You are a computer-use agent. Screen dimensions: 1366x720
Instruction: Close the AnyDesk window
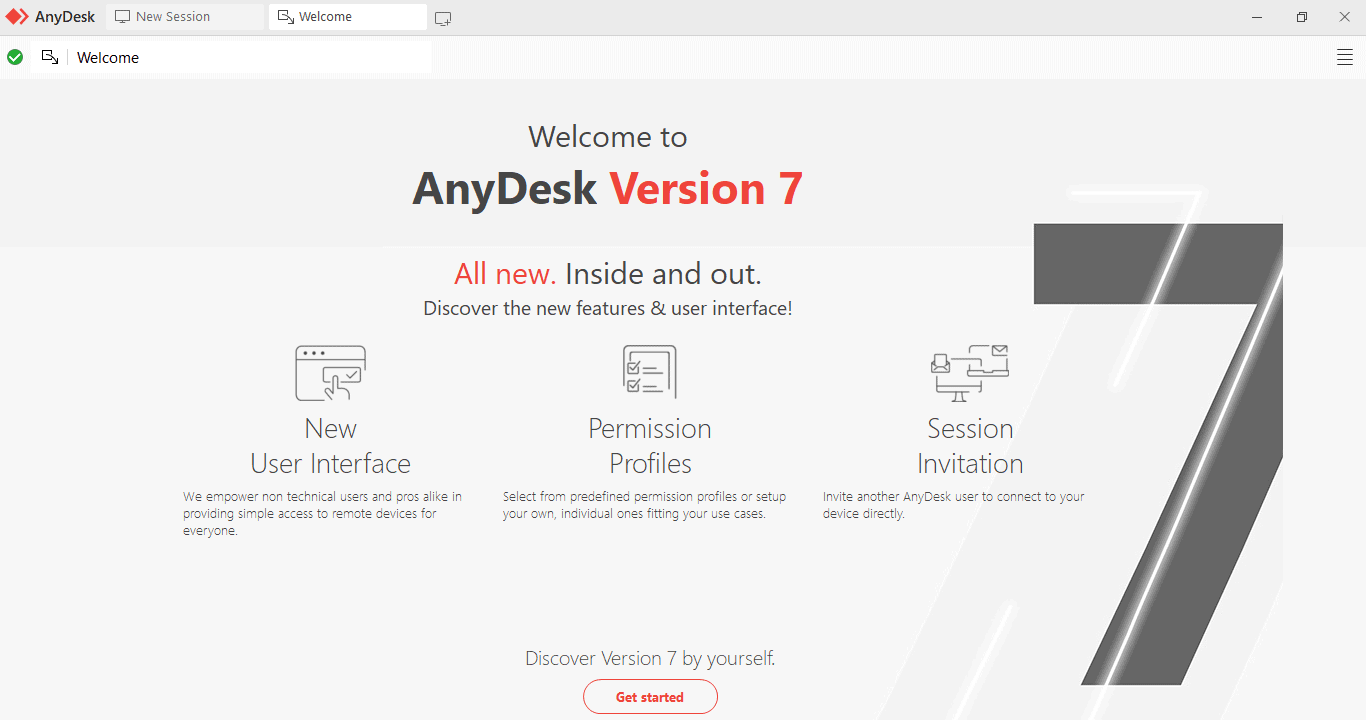click(x=1344, y=17)
